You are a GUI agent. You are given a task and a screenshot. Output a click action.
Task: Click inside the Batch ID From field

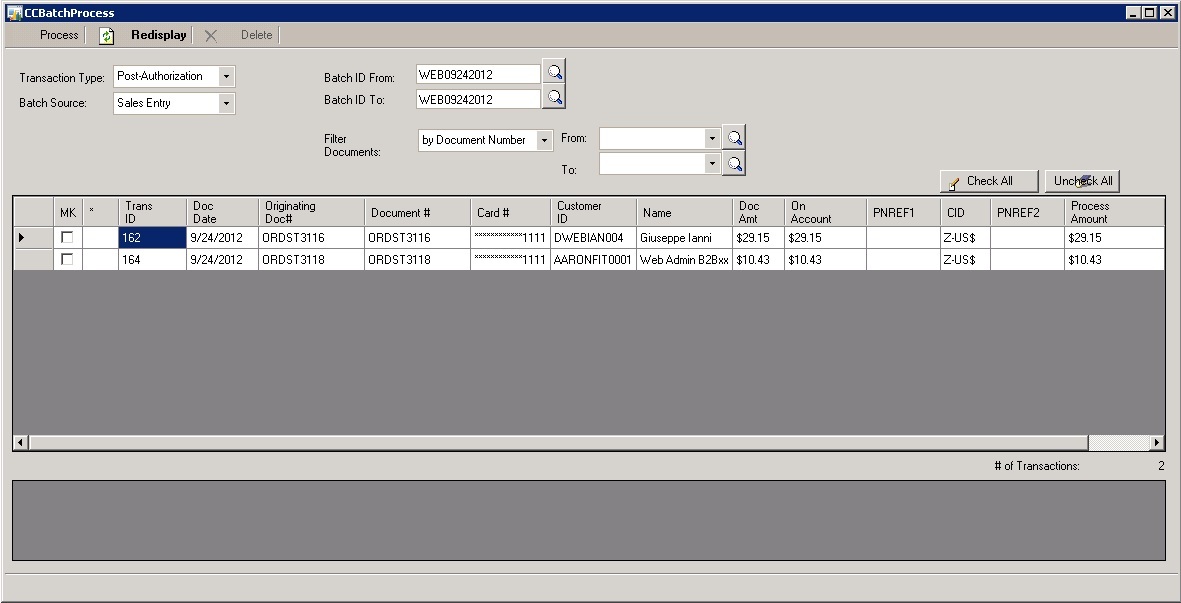pyautogui.click(x=475, y=72)
